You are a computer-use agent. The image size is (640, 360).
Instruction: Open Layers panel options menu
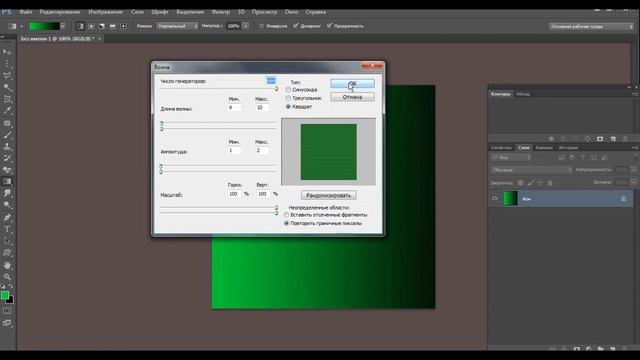tap(635, 148)
